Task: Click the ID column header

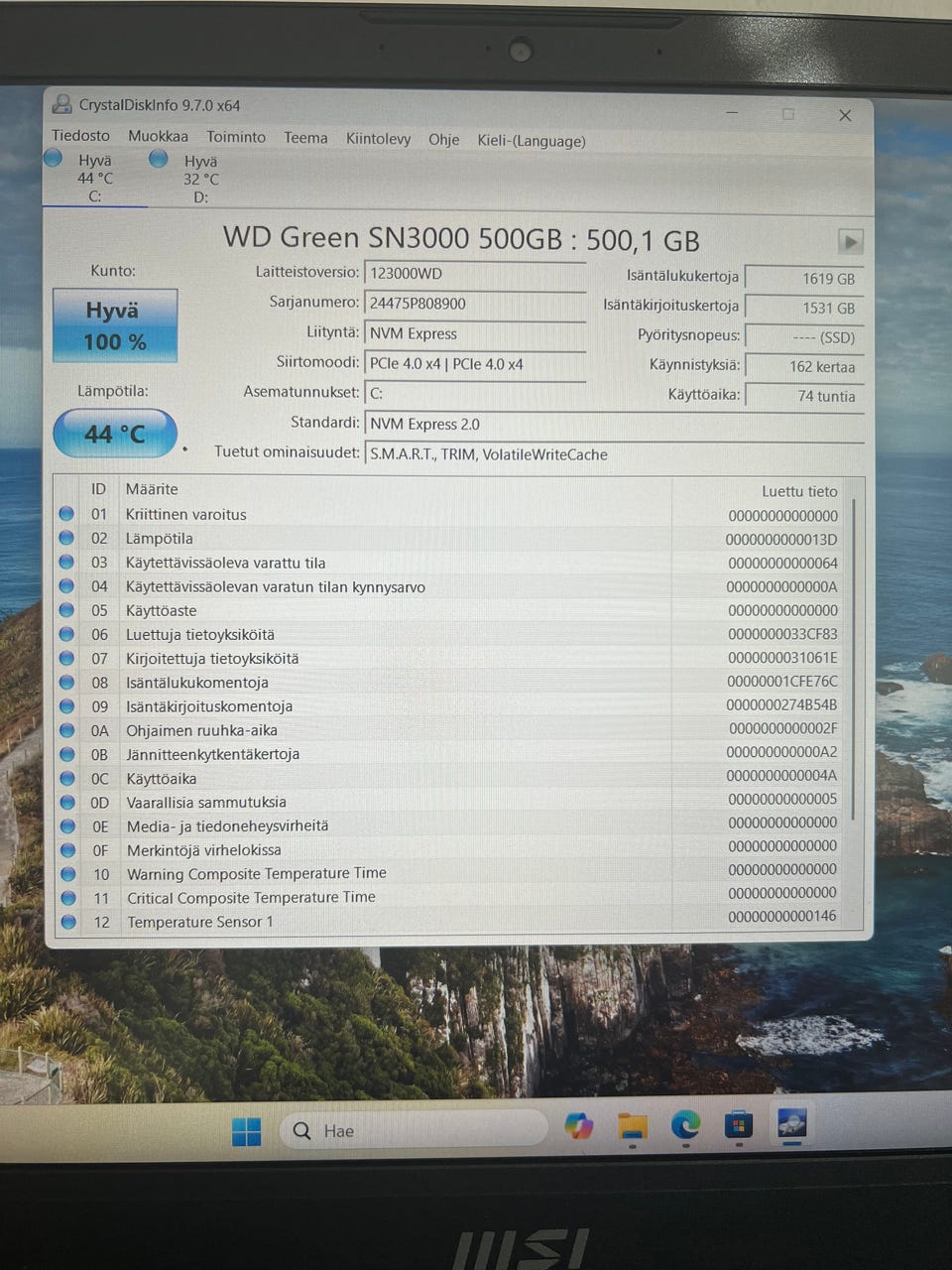Action: [98, 489]
